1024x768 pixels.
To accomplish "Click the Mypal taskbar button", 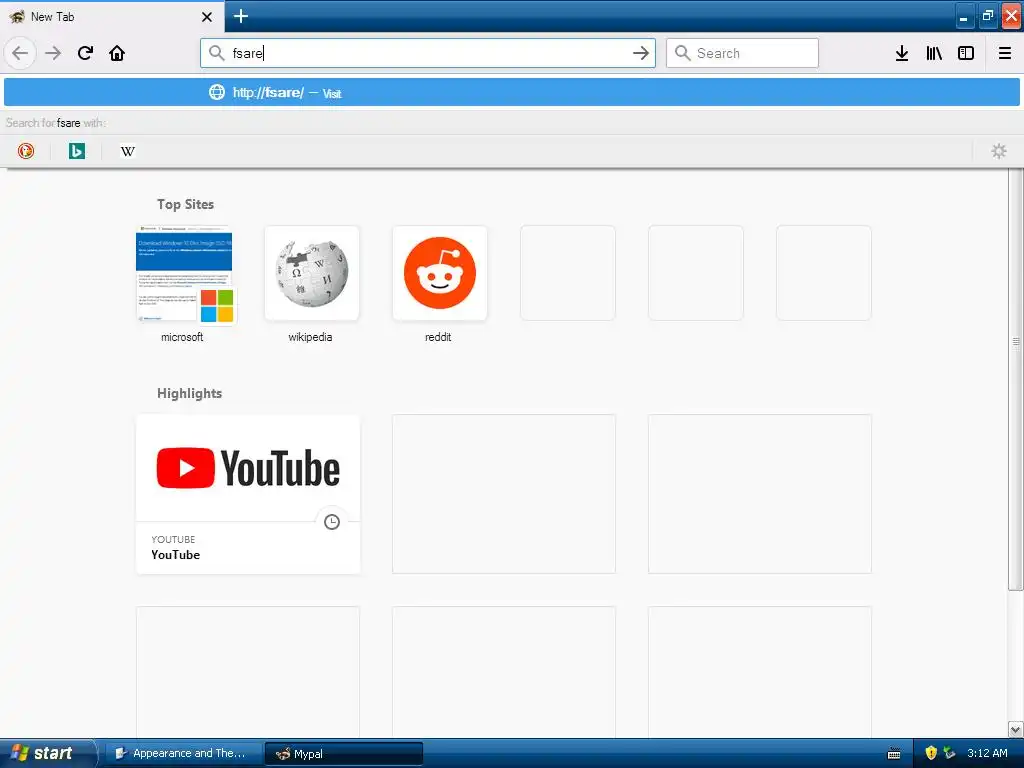I will coord(344,754).
